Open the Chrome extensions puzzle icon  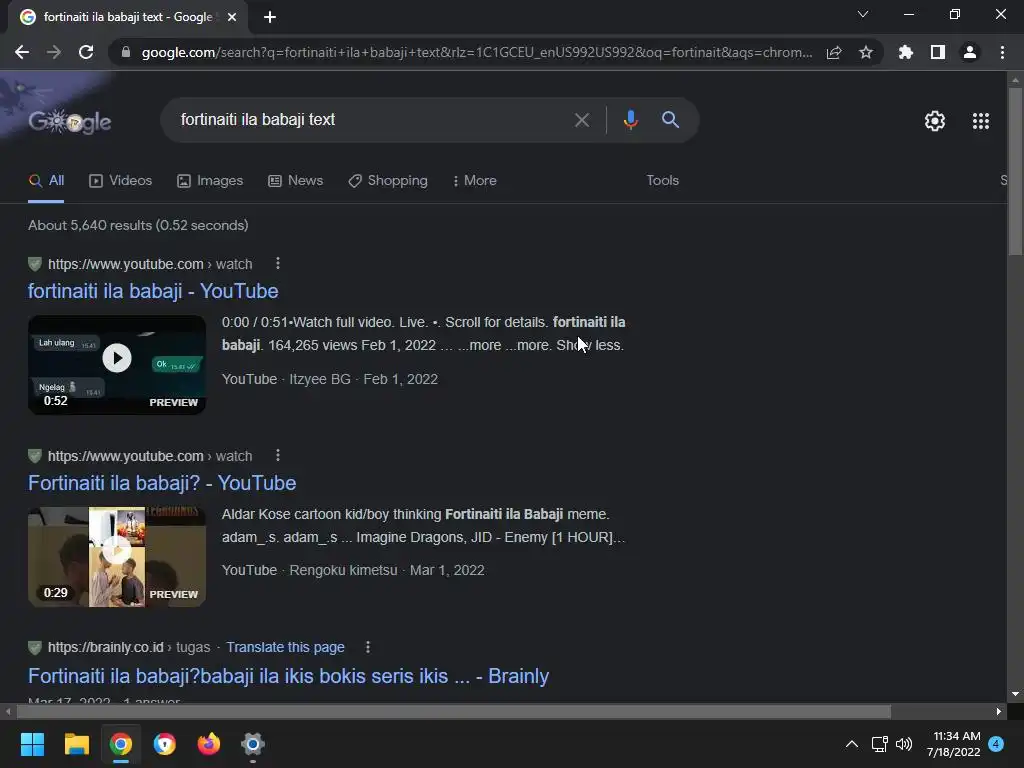[906, 52]
